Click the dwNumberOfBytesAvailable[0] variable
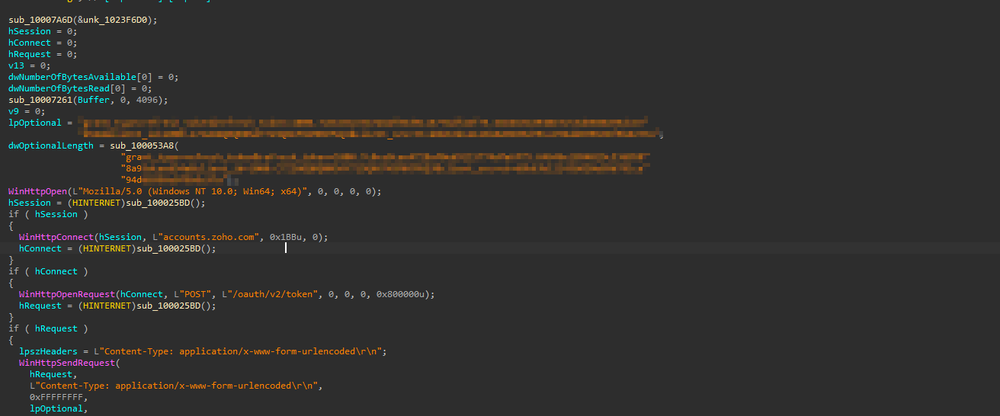The image size is (1000, 416). point(82,77)
